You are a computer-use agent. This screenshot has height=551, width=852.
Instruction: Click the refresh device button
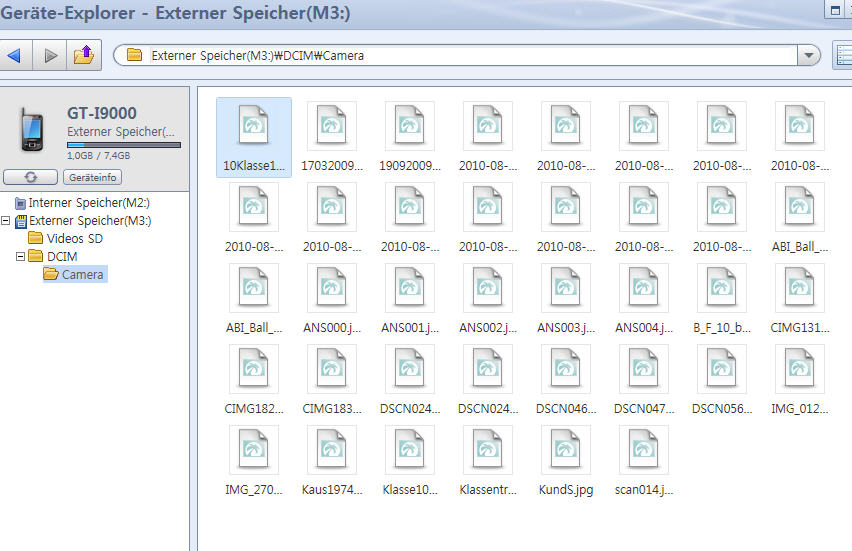(x=30, y=177)
